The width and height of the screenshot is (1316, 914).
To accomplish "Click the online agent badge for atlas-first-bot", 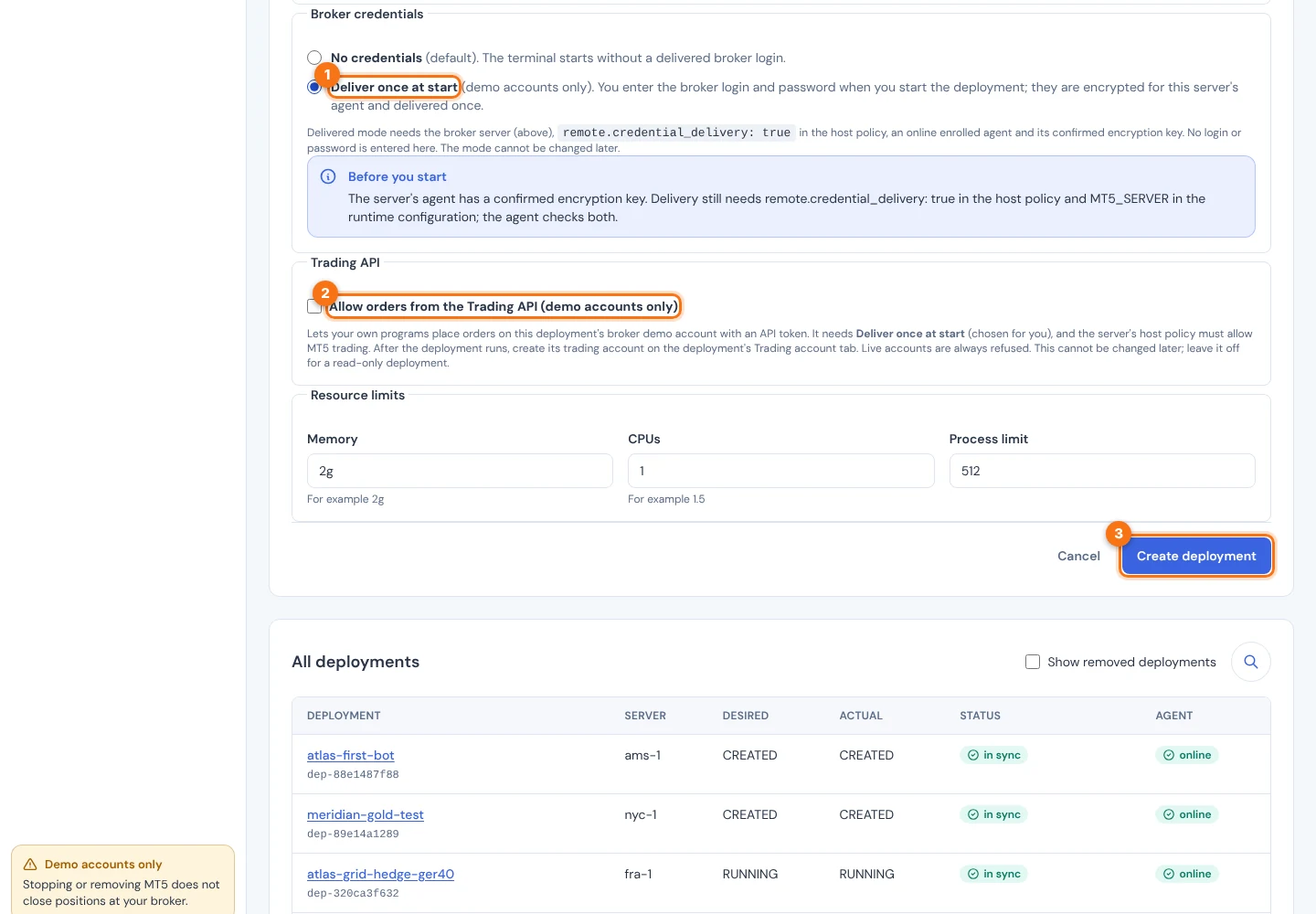I will click(x=1187, y=755).
